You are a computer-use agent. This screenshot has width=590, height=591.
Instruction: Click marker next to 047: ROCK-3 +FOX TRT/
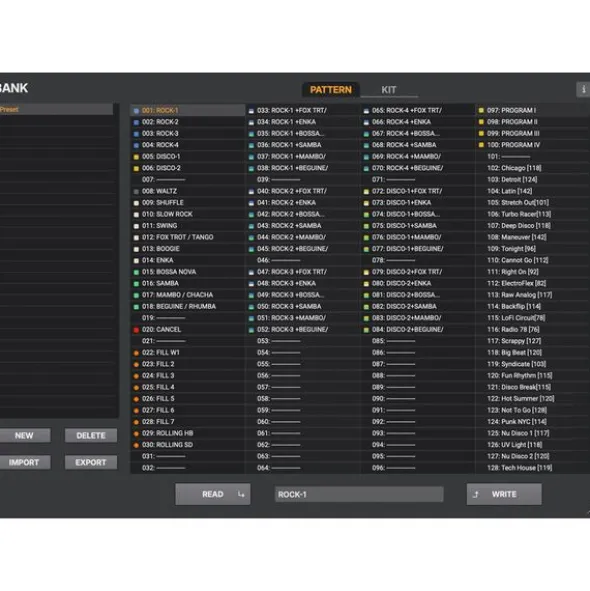(251, 272)
